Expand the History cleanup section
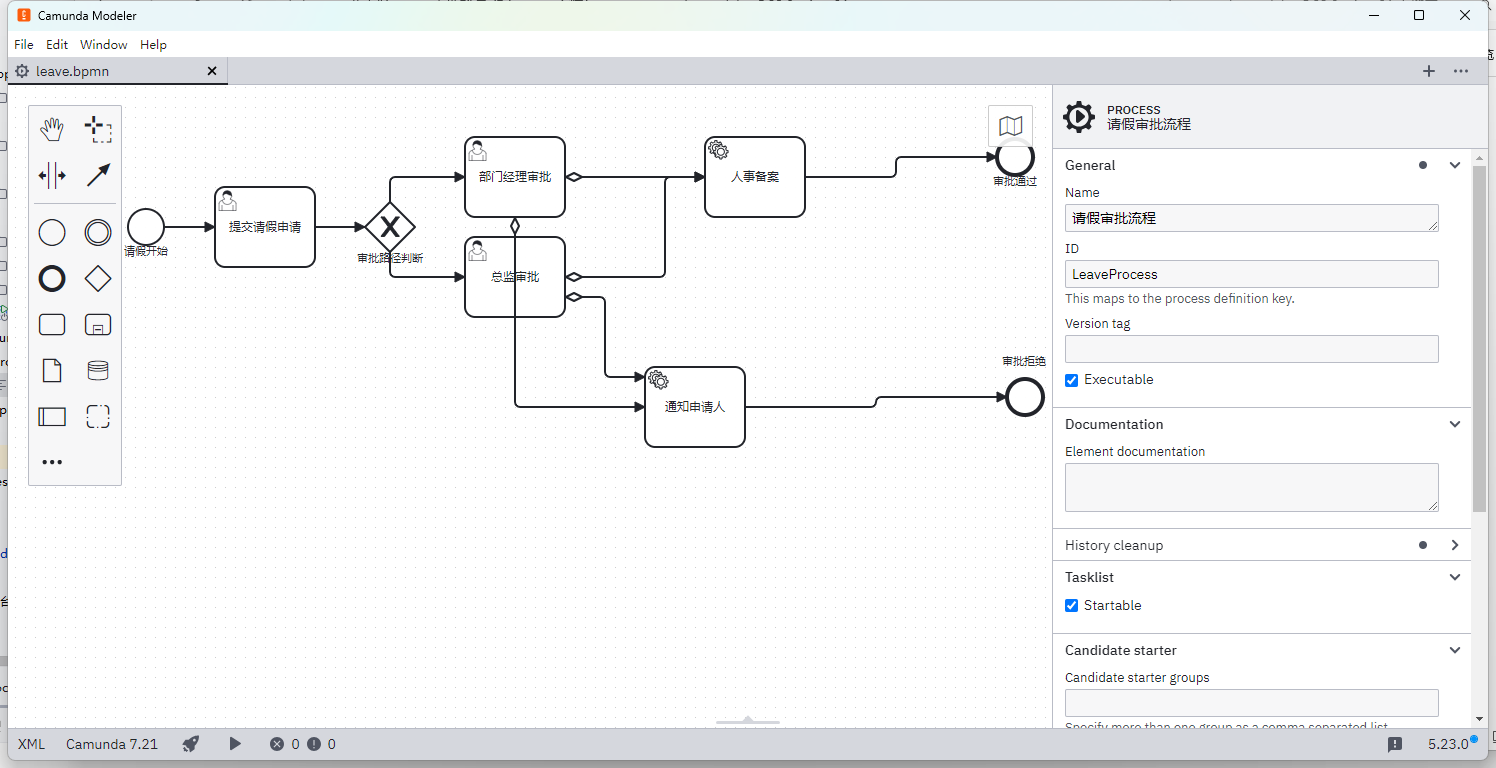1496x768 pixels. tap(1454, 545)
